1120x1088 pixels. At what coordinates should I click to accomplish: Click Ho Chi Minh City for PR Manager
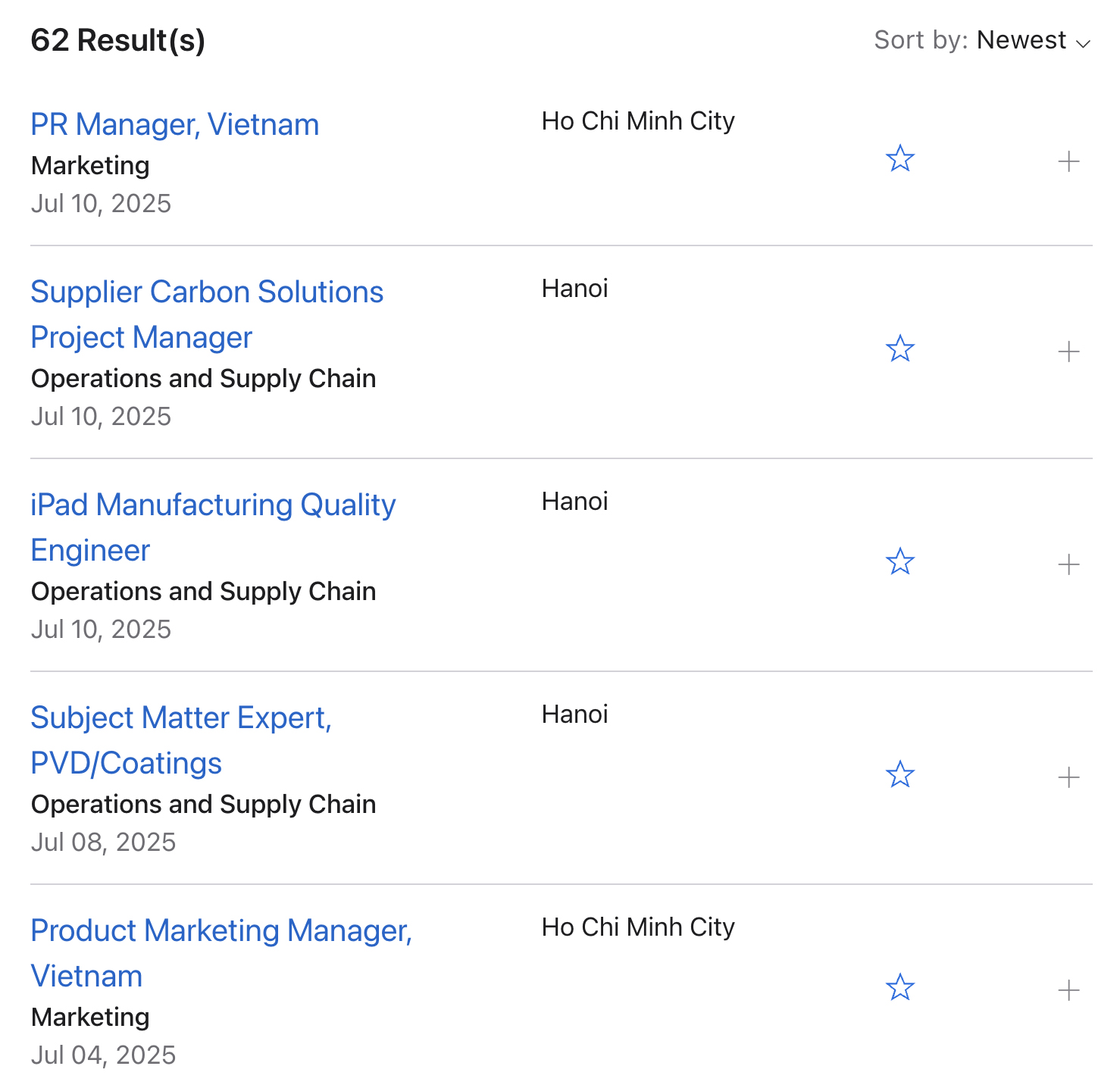(x=638, y=121)
